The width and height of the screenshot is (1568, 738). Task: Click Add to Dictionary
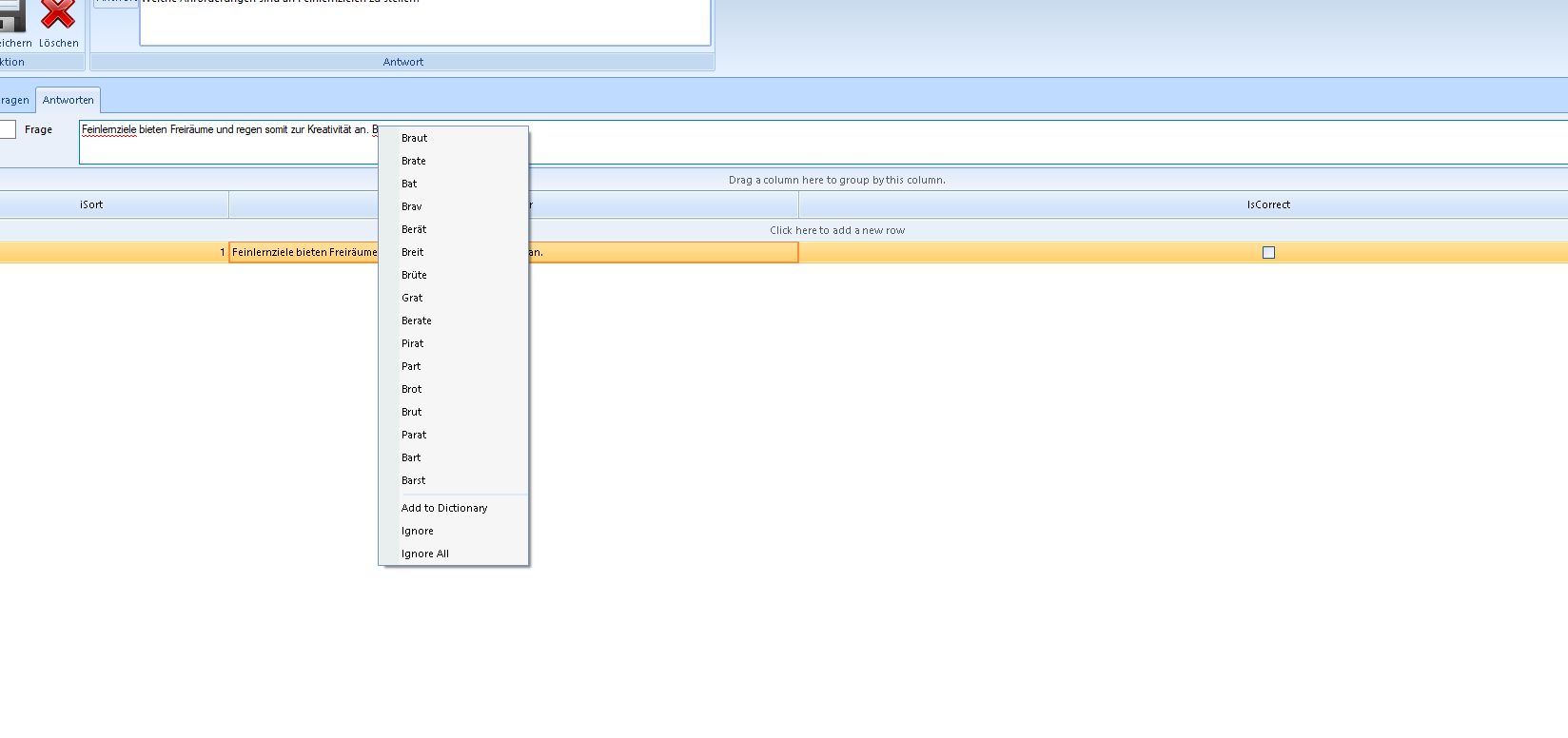(444, 508)
